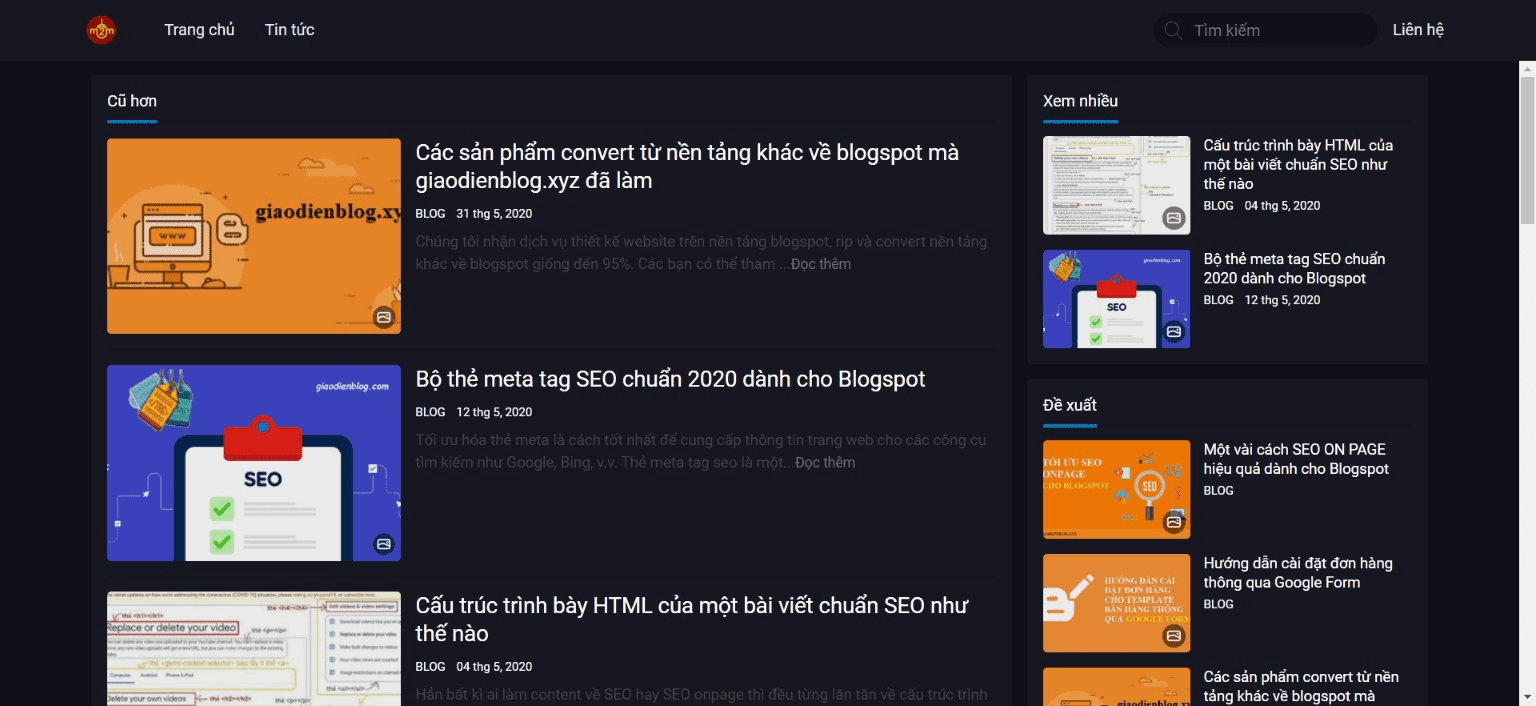Click image badge on Cấu trúc trình bày sidebar thumbnail
Image resolution: width=1536 pixels, height=706 pixels.
[1174, 218]
